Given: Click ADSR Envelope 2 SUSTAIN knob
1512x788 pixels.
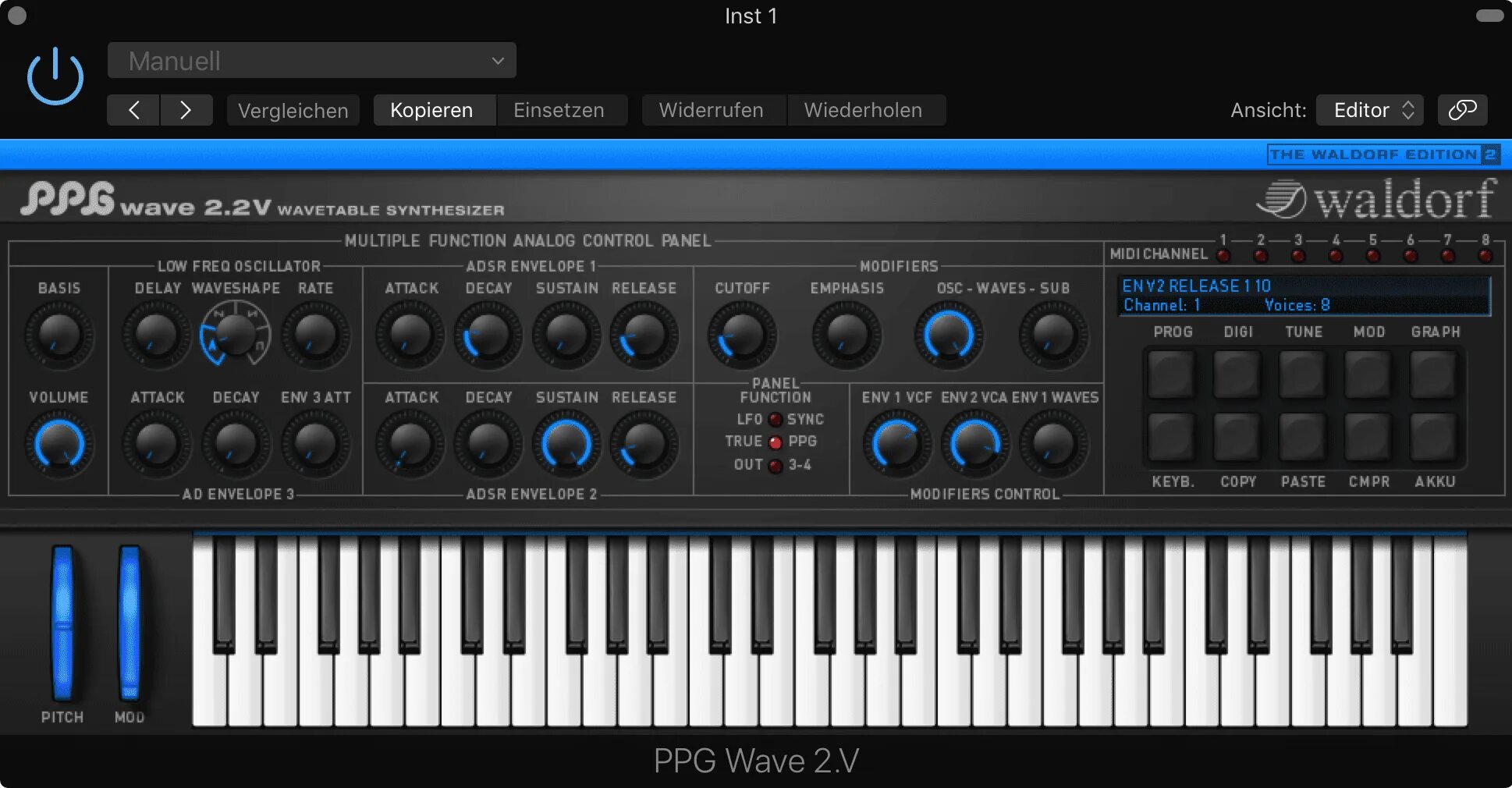Looking at the screenshot, I should click(x=566, y=444).
